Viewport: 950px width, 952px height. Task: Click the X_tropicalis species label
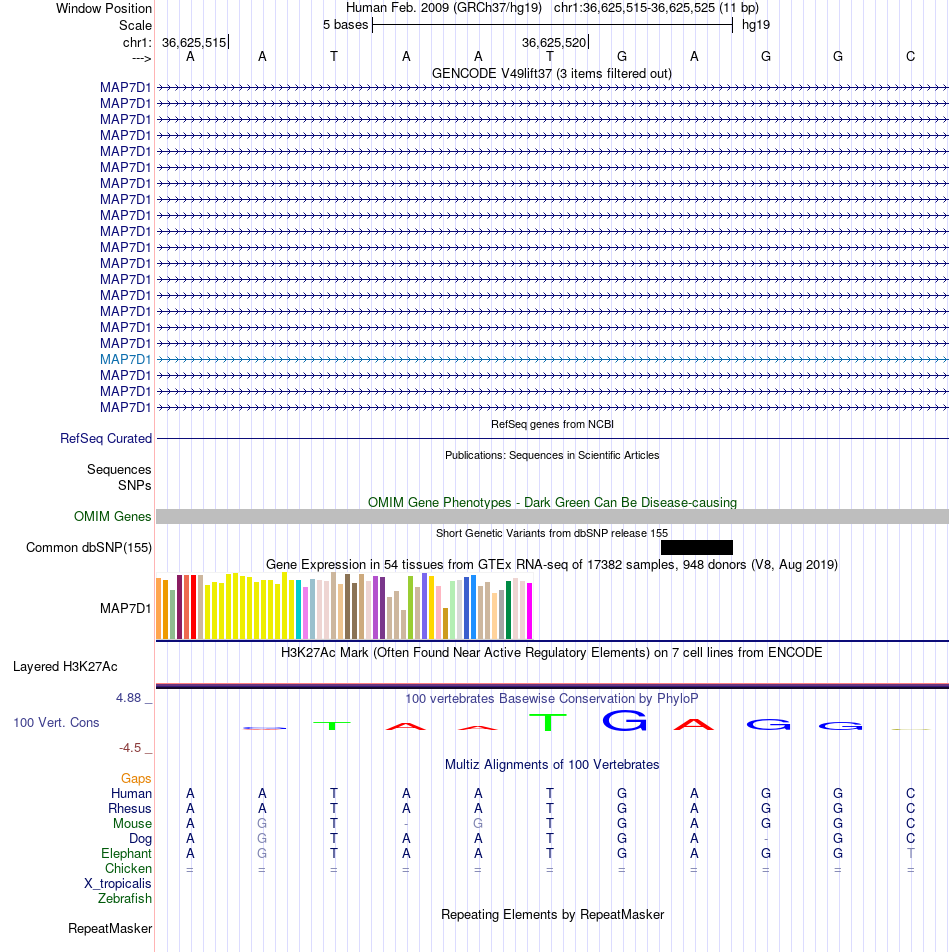[x=118, y=883]
